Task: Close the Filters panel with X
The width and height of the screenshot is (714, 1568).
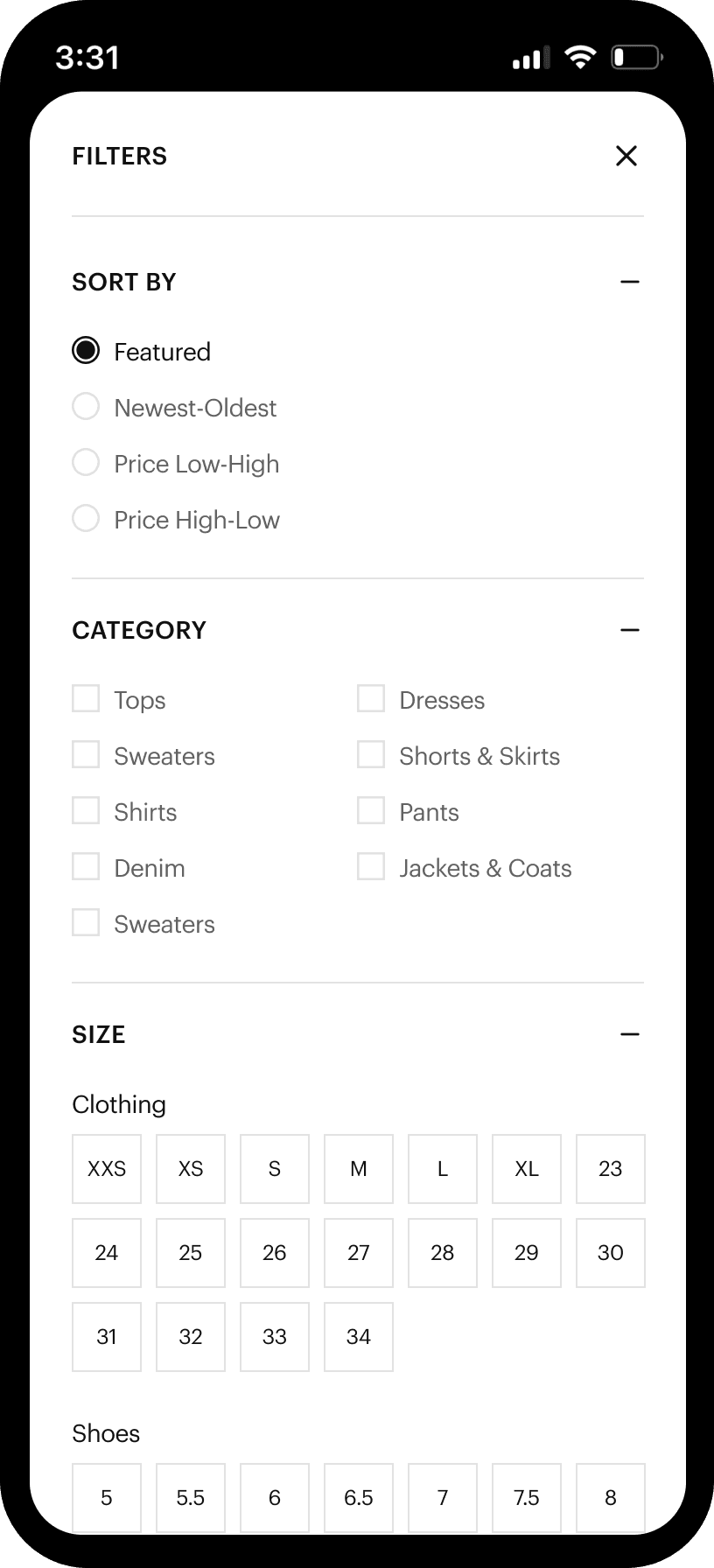Action: (626, 156)
